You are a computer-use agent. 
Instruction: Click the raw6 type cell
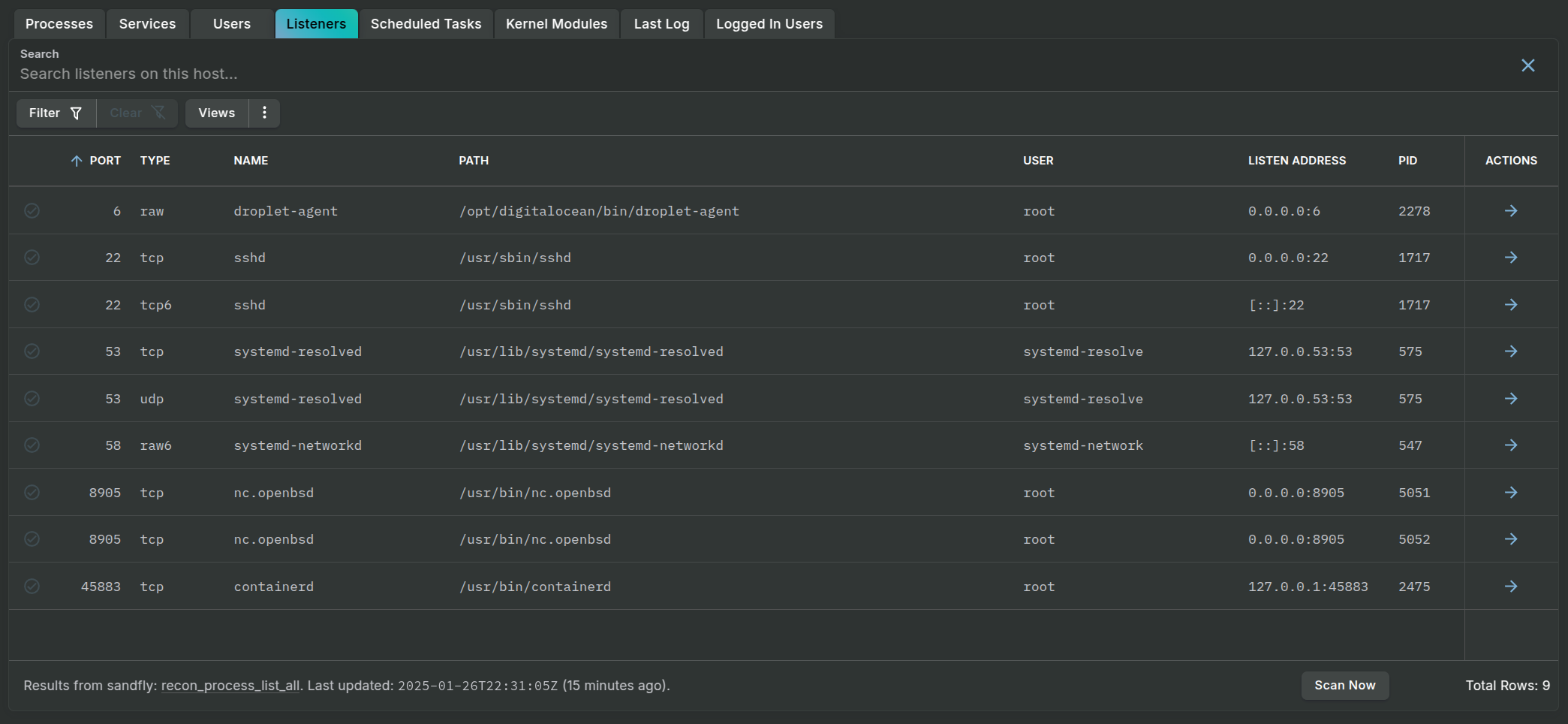point(155,445)
